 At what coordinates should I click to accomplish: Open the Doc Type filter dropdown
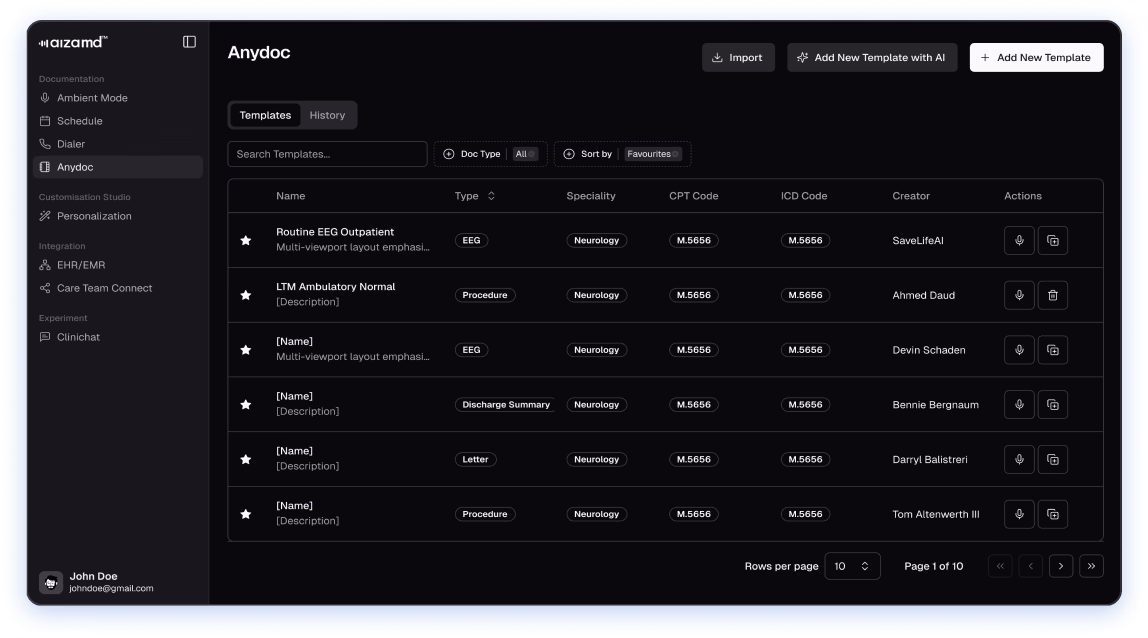[490, 154]
